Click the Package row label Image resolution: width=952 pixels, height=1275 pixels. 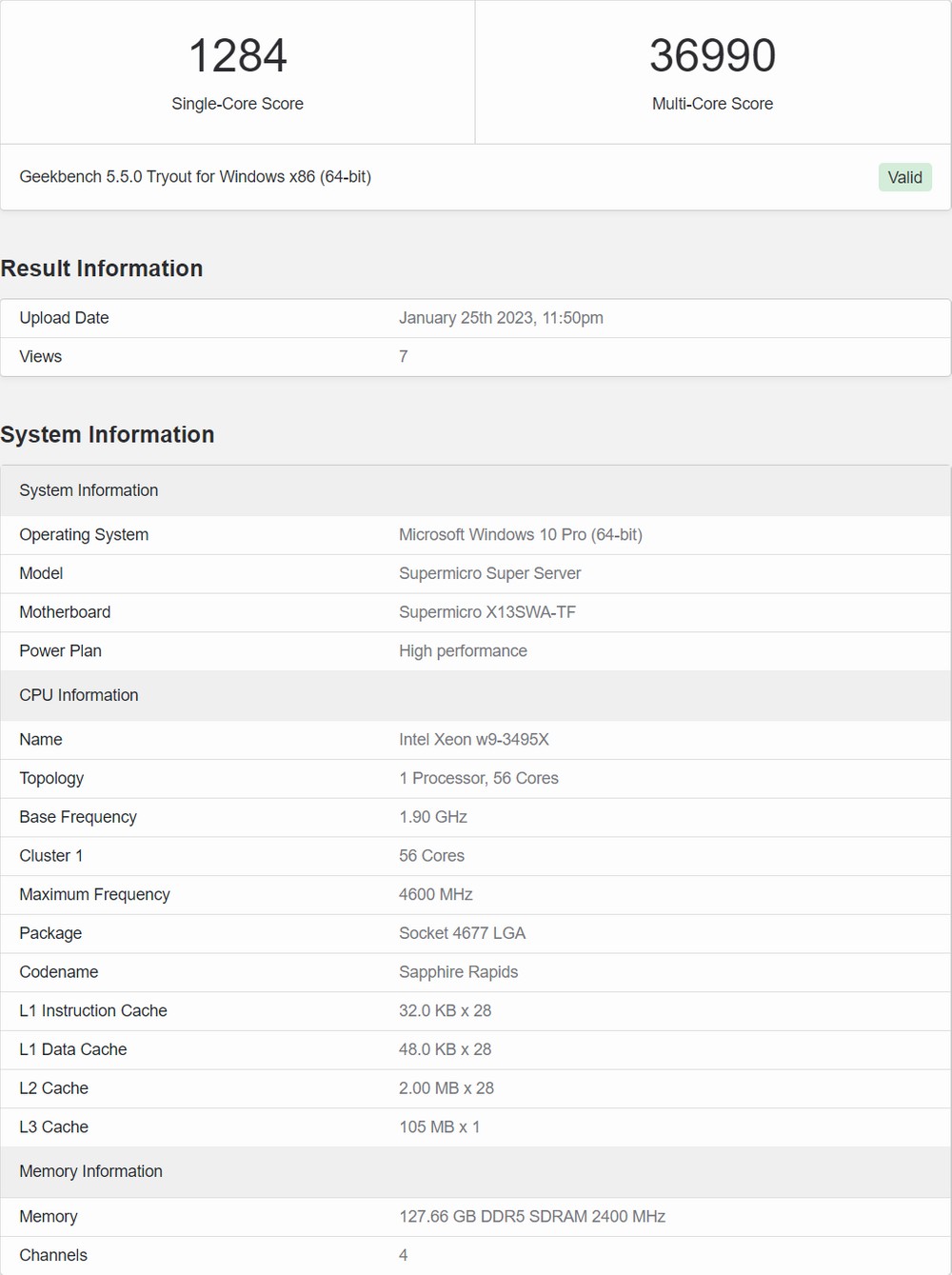tap(50, 933)
